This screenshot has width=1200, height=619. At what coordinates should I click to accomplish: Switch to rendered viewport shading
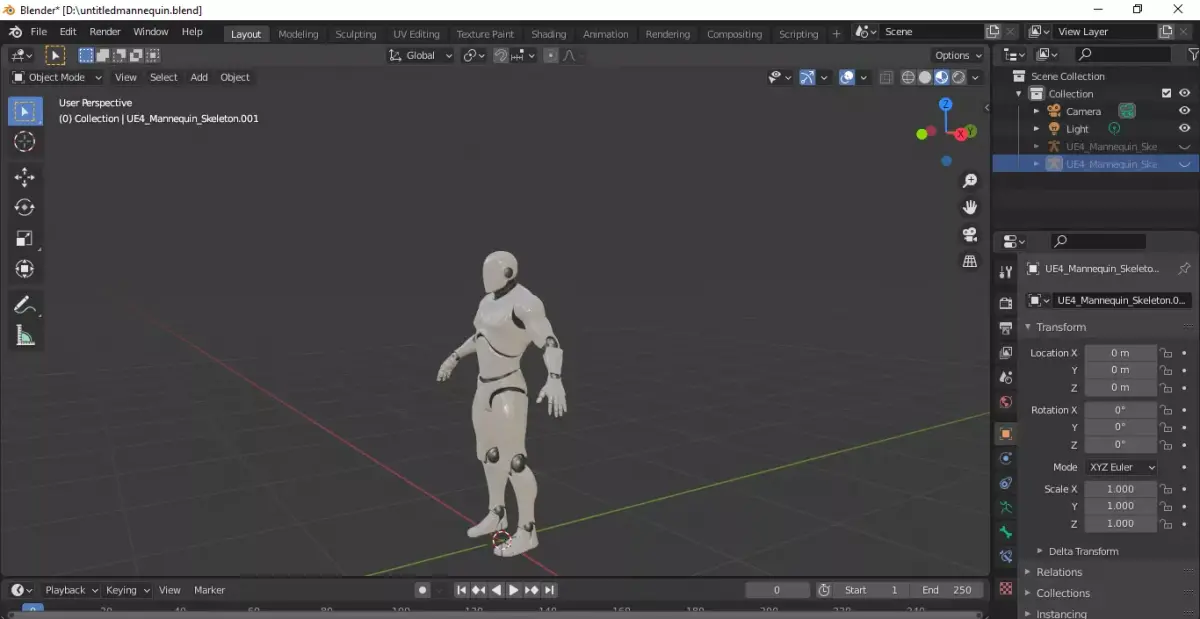[x=959, y=77]
